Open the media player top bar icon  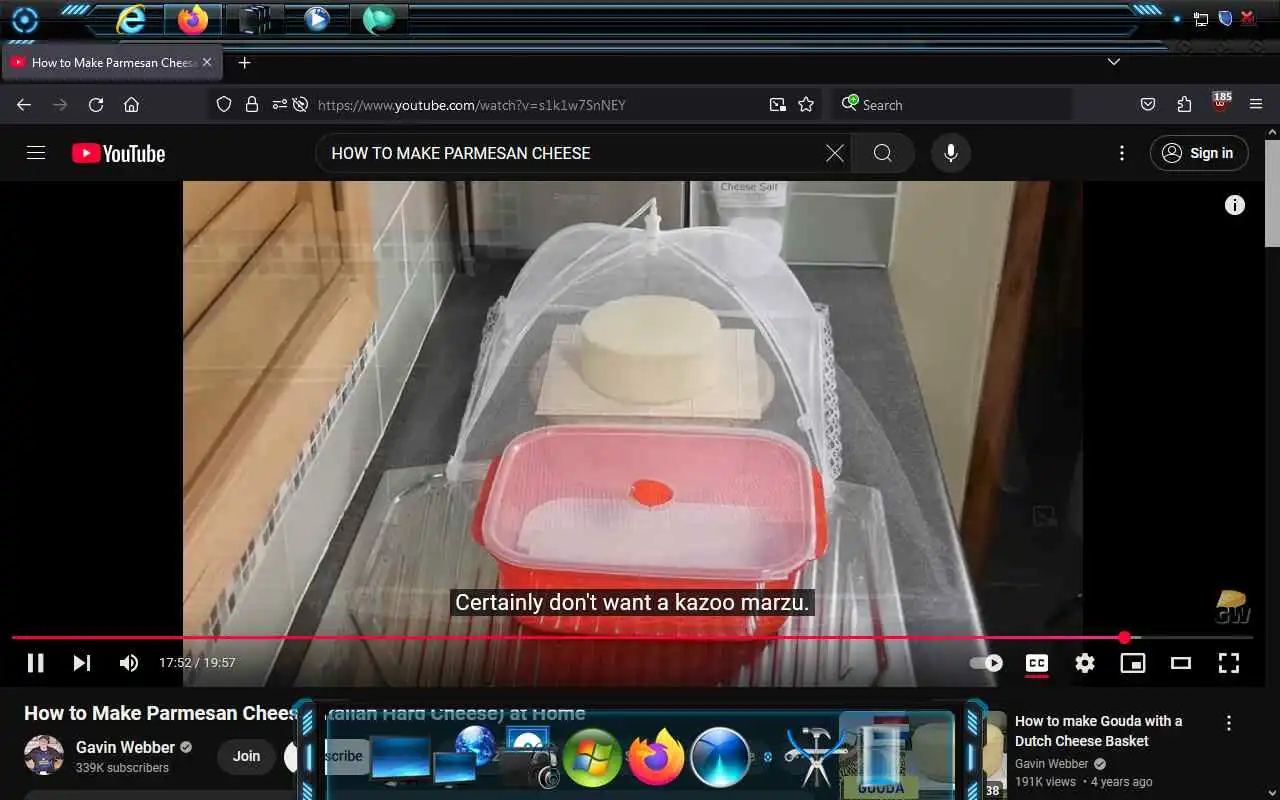tap(317, 19)
